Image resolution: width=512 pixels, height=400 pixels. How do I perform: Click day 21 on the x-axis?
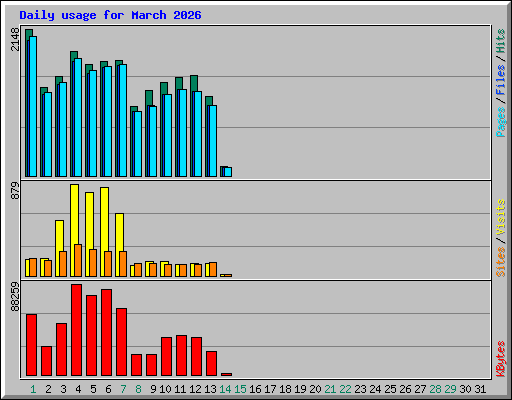[x=330, y=389]
